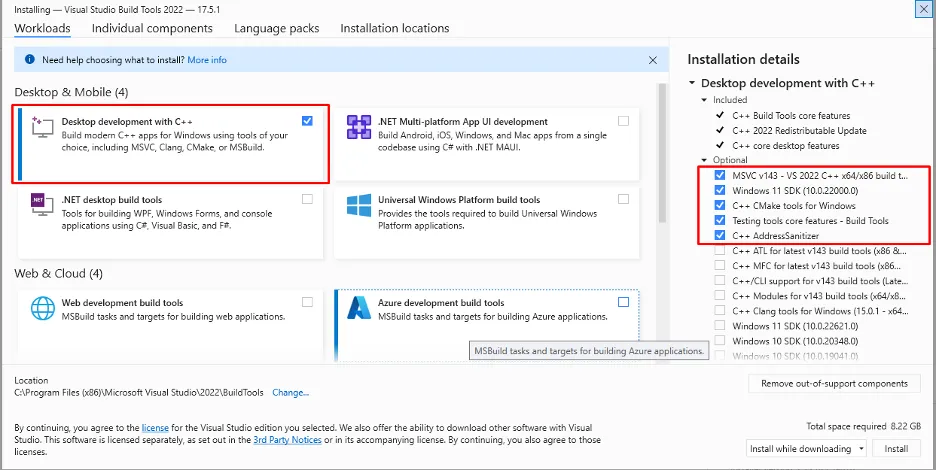Click the workloads list vertical scrollbar

(x=661, y=155)
